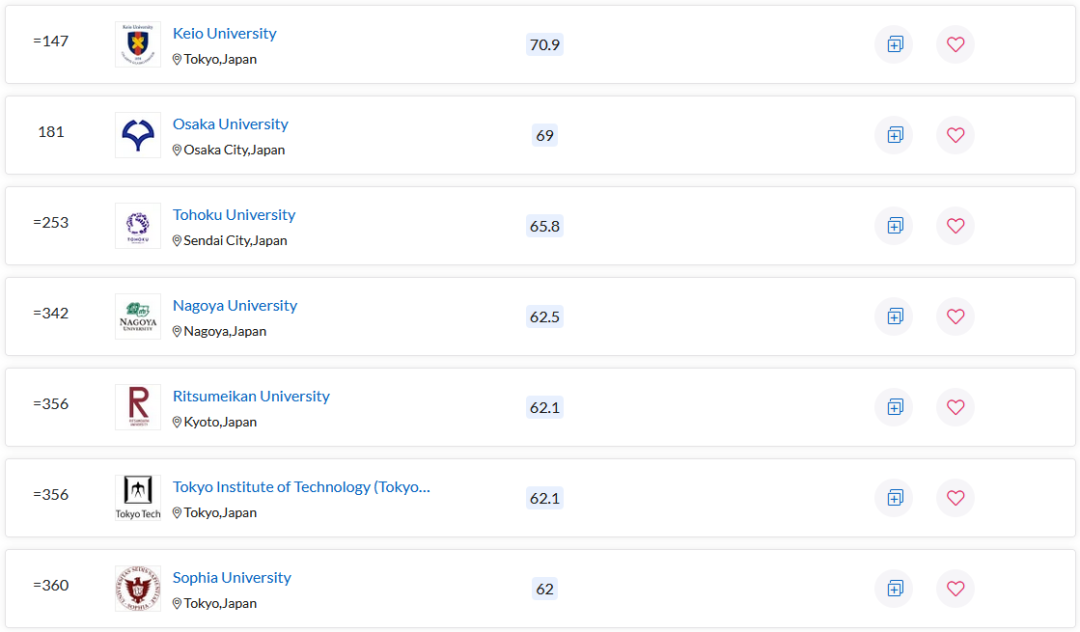Viewport: 1080px width, 632px height.
Task: Add Sophia University to compare list
Action: 894,588
